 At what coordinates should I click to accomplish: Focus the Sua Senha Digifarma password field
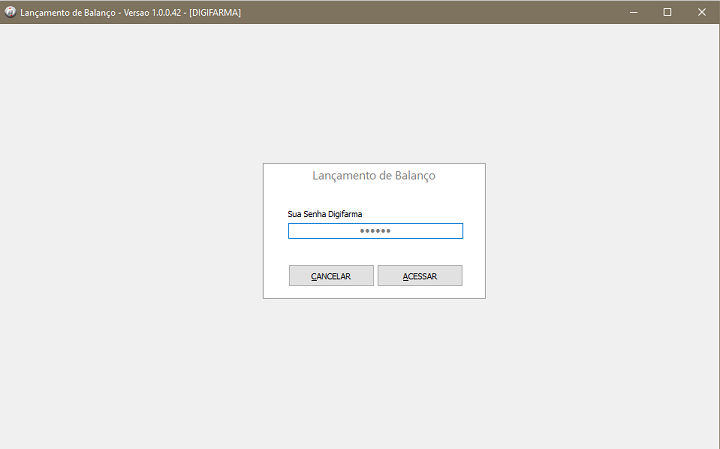tap(375, 231)
